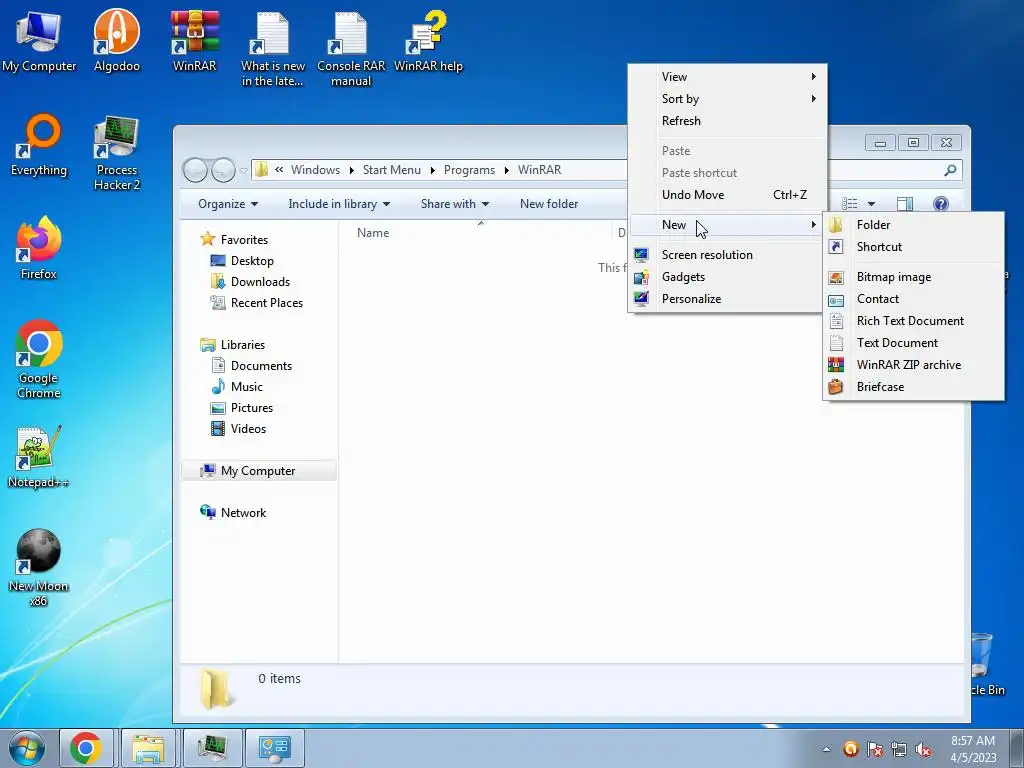This screenshot has width=1024, height=768.
Task: Open the Documents library
Action: (251, 366)
